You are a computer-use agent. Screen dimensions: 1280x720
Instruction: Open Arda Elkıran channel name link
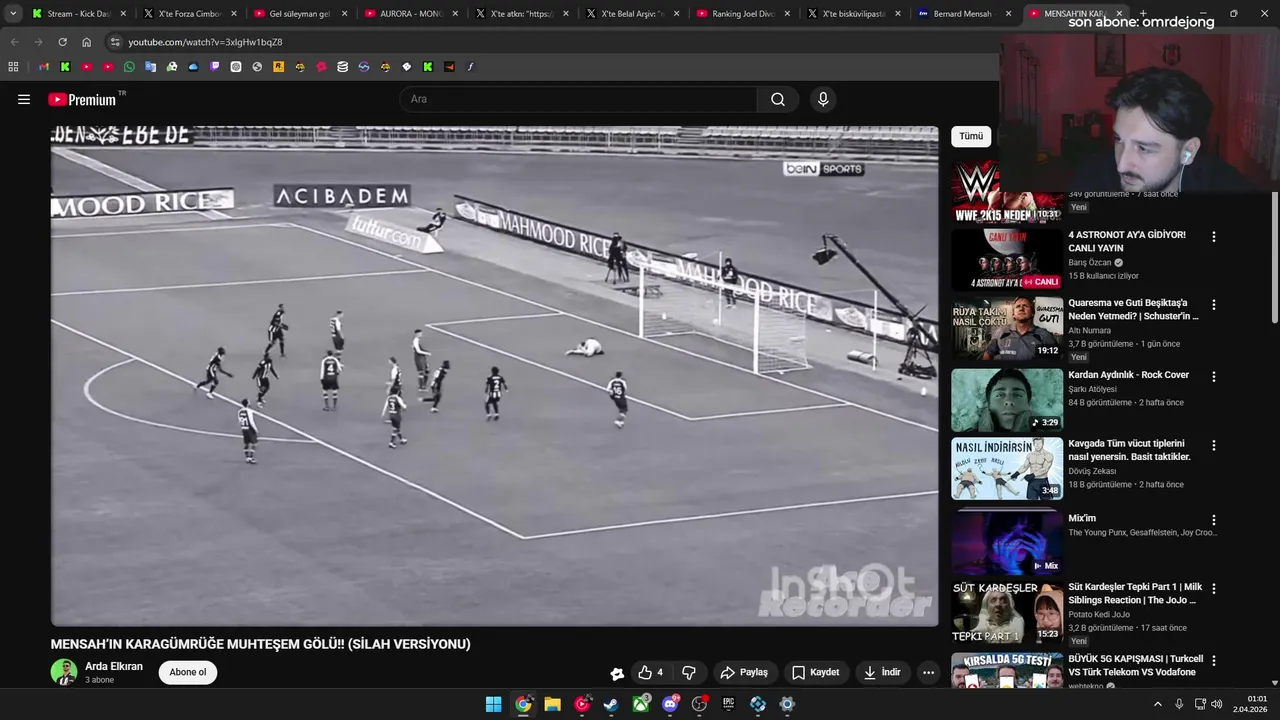(114, 666)
